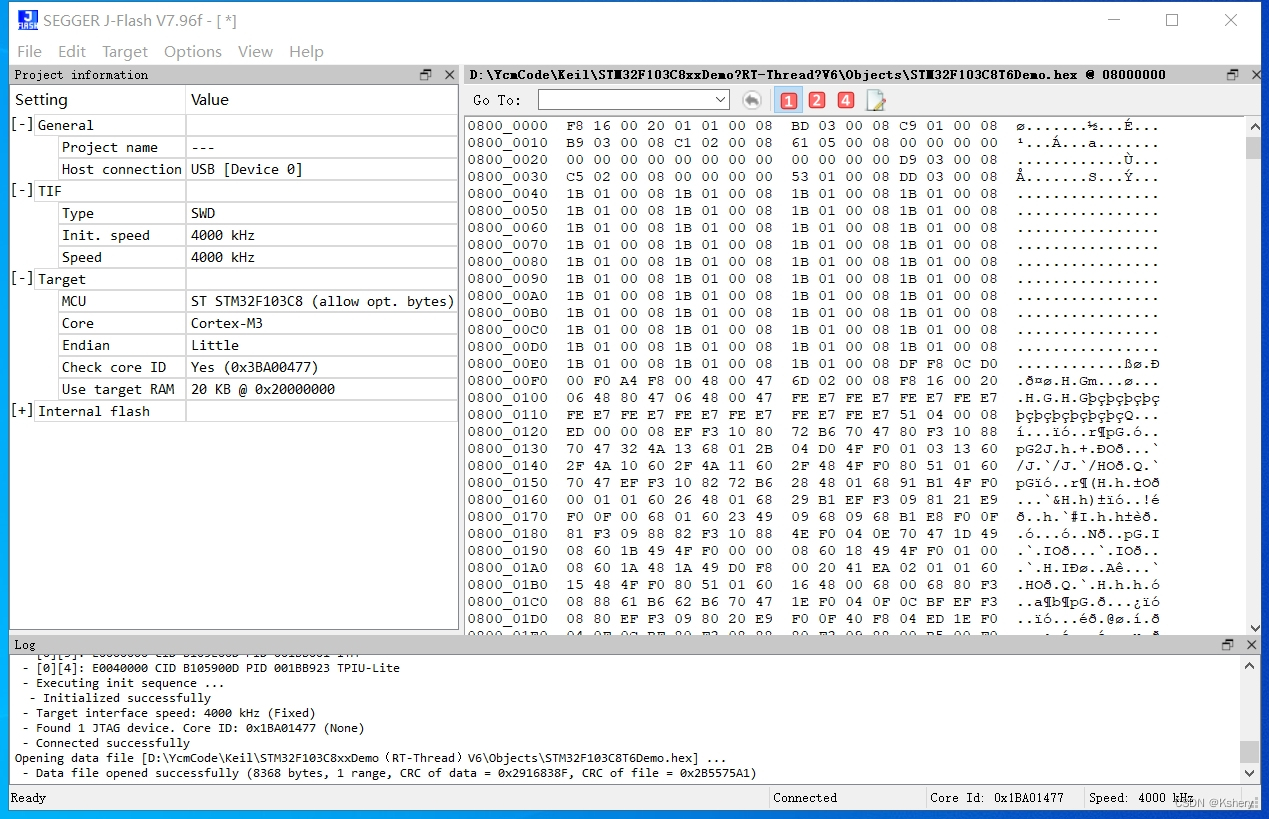Open the Target menu

click(x=125, y=51)
